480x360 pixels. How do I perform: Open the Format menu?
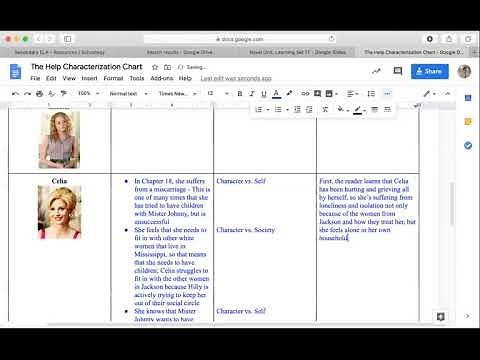(x=113, y=78)
